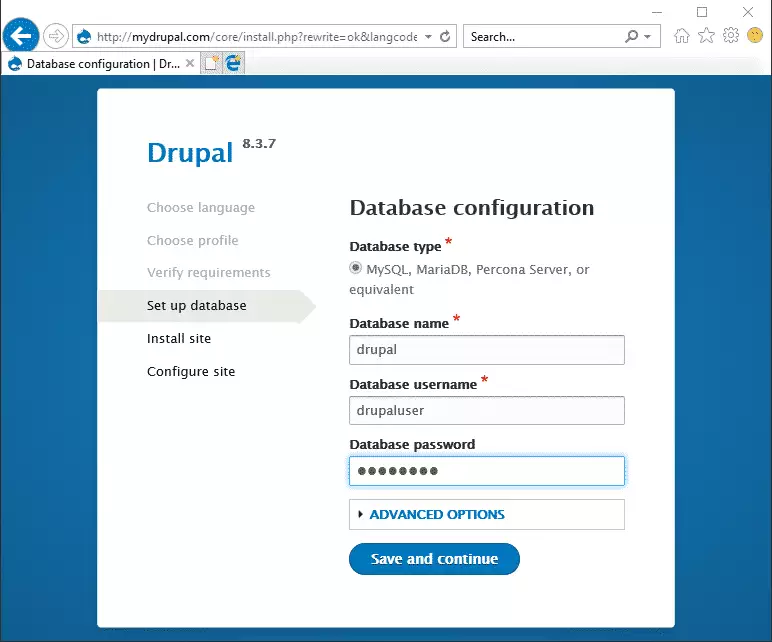Click the Database password field

coord(487,471)
